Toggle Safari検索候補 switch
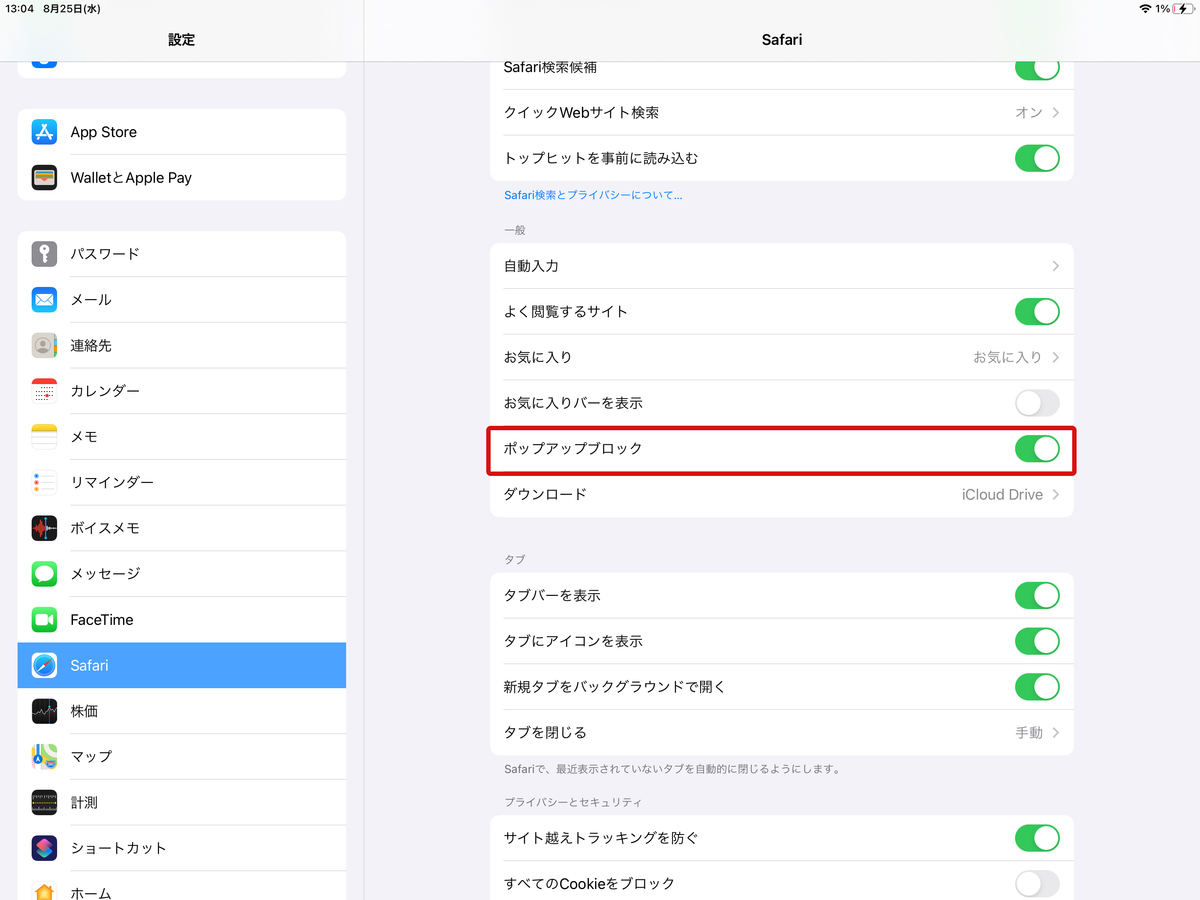This screenshot has height=900, width=1200. pyautogui.click(x=1037, y=69)
